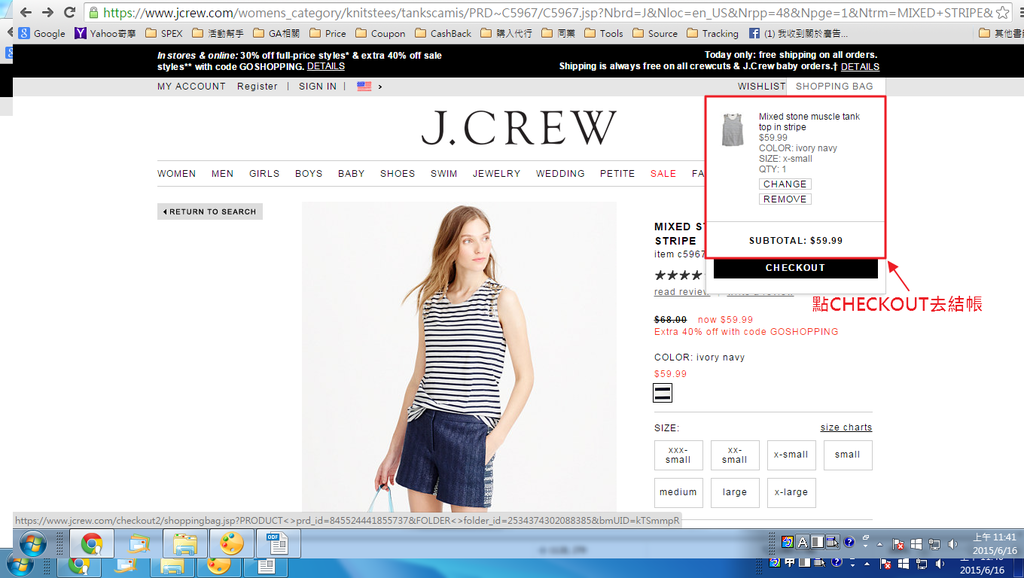Open the SALE menu
This screenshot has width=1024, height=578.
coord(663,174)
